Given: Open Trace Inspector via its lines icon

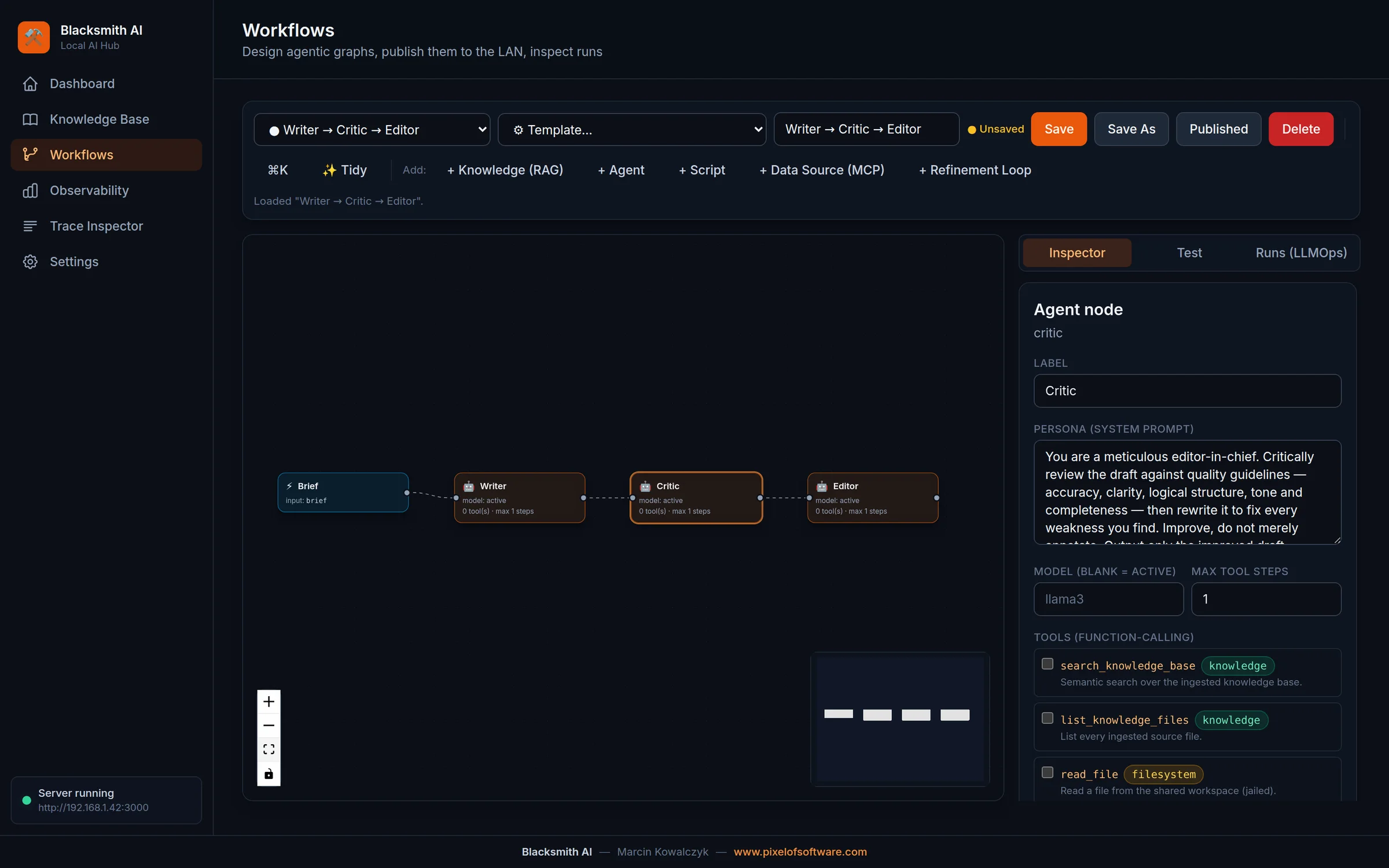Looking at the screenshot, I should 30,226.
